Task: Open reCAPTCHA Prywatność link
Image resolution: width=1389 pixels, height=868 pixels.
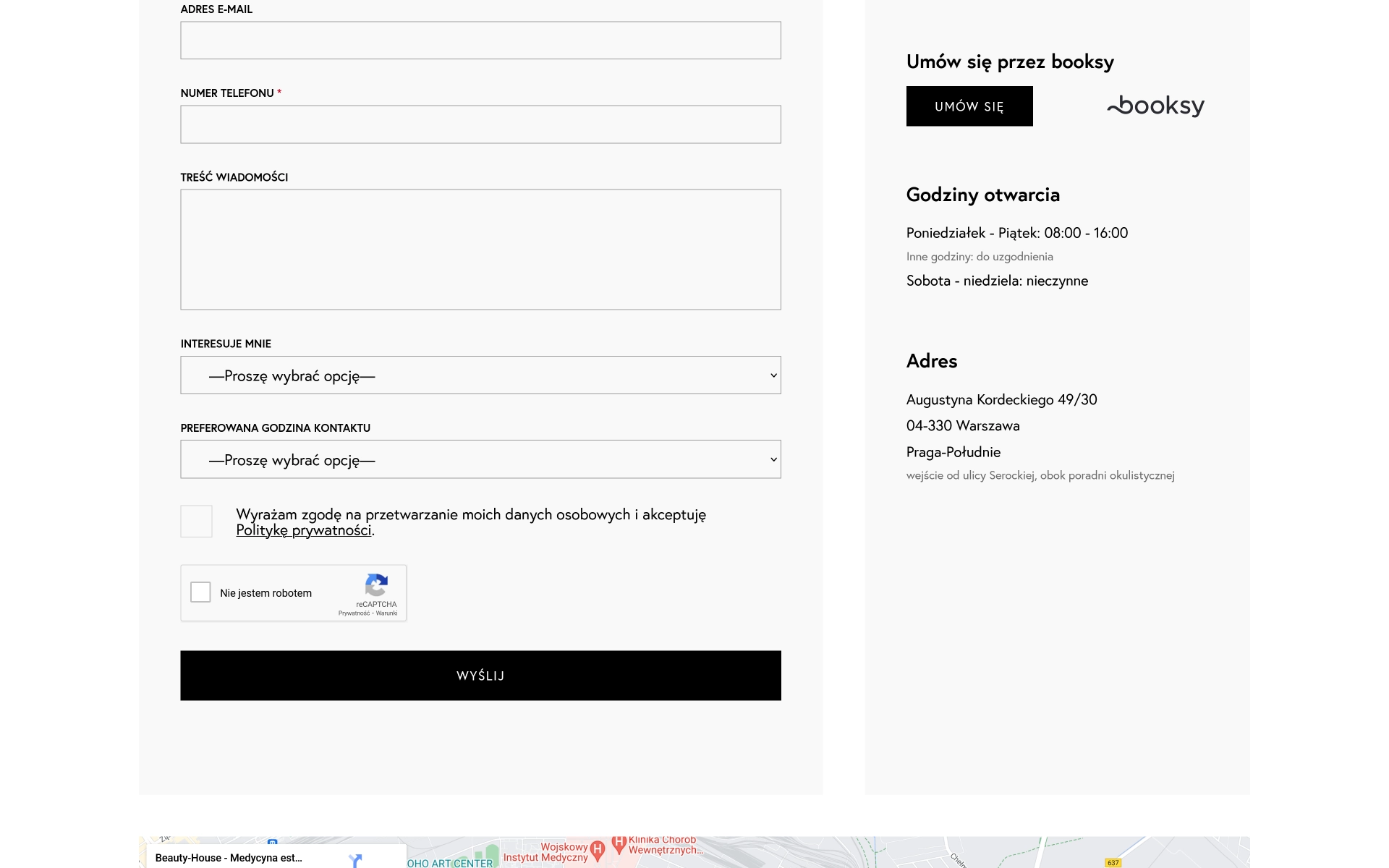Action: pyautogui.click(x=353, y=613)
